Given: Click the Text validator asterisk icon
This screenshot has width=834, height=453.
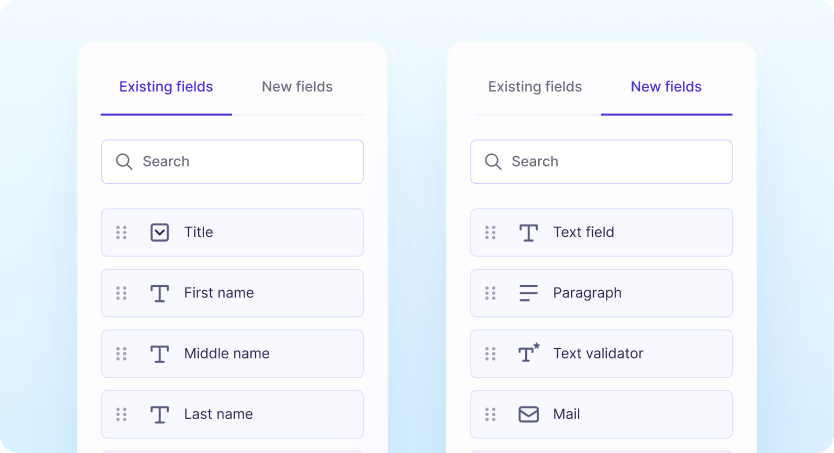Looking at the screenshot, I should pos(529,353).
